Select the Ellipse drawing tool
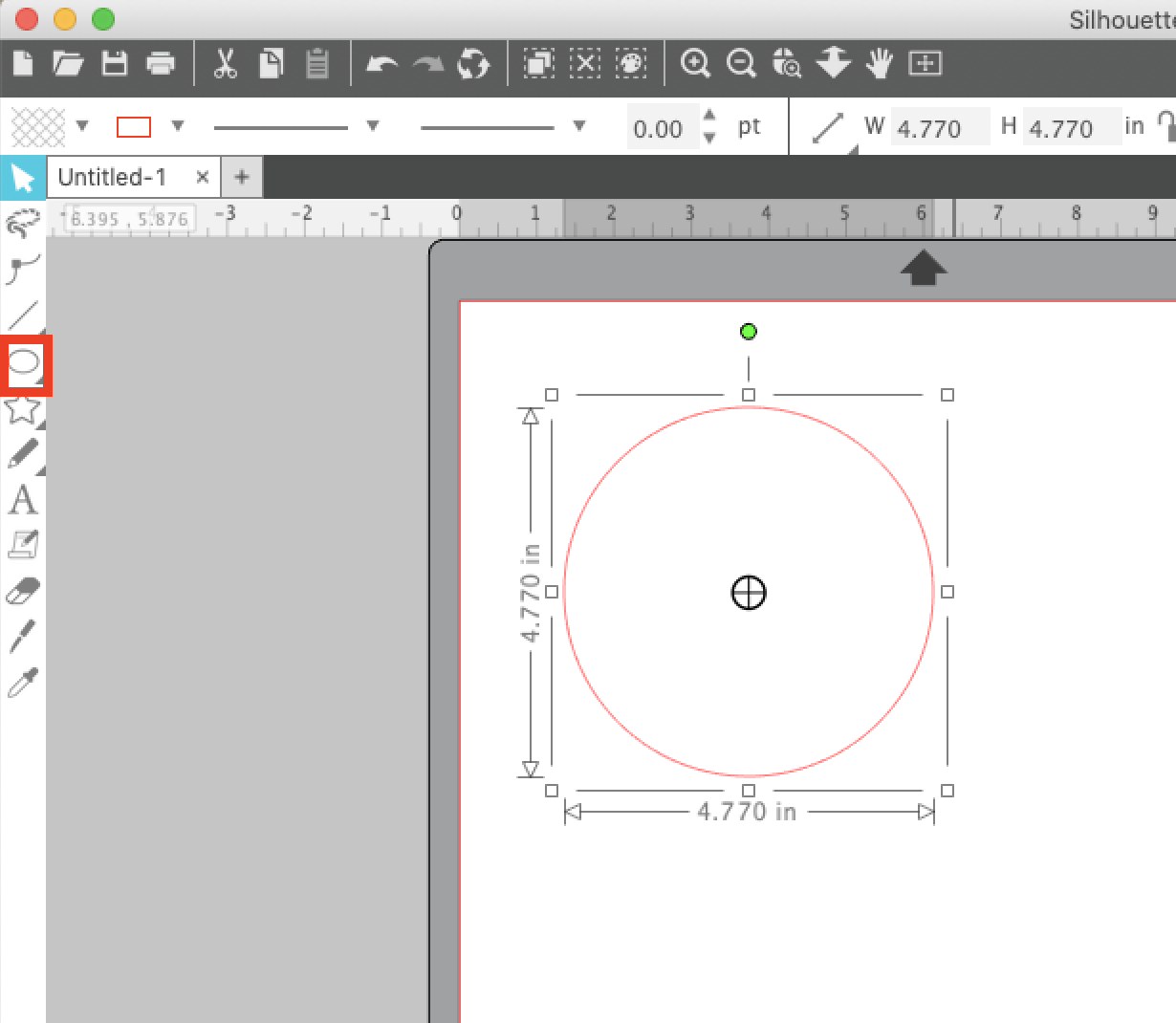 click(x=24, y=364)
